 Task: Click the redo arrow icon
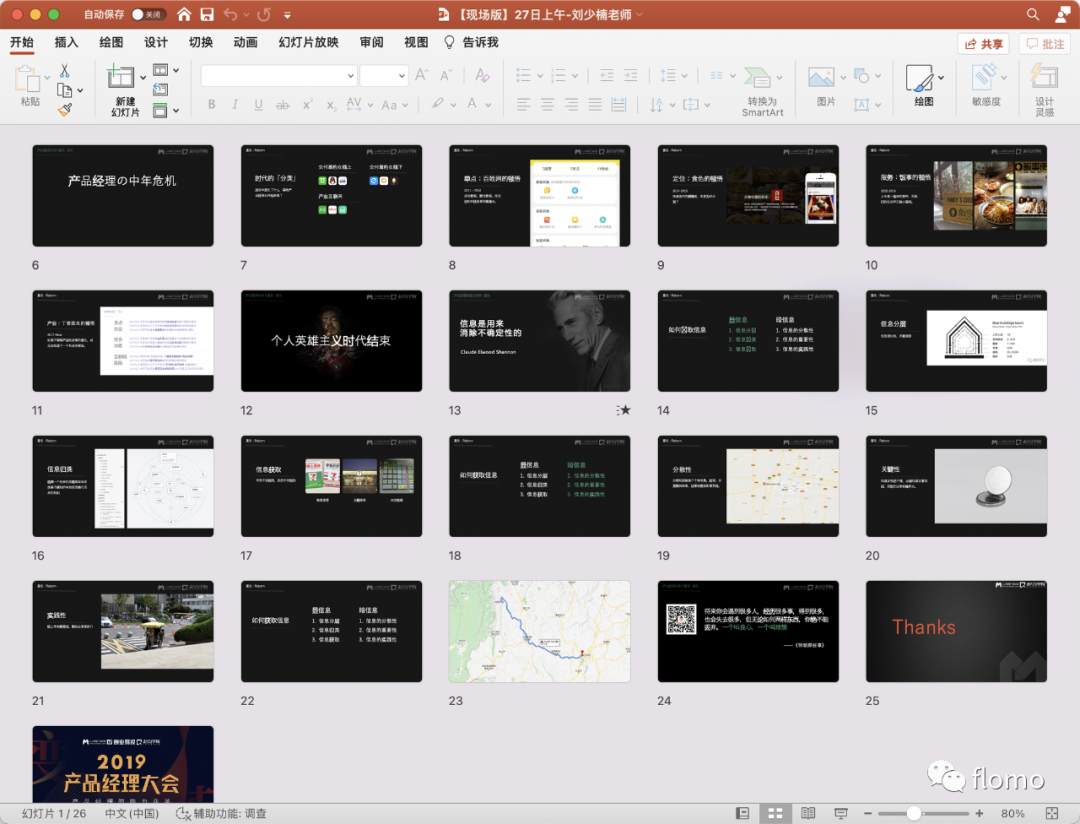264,14
